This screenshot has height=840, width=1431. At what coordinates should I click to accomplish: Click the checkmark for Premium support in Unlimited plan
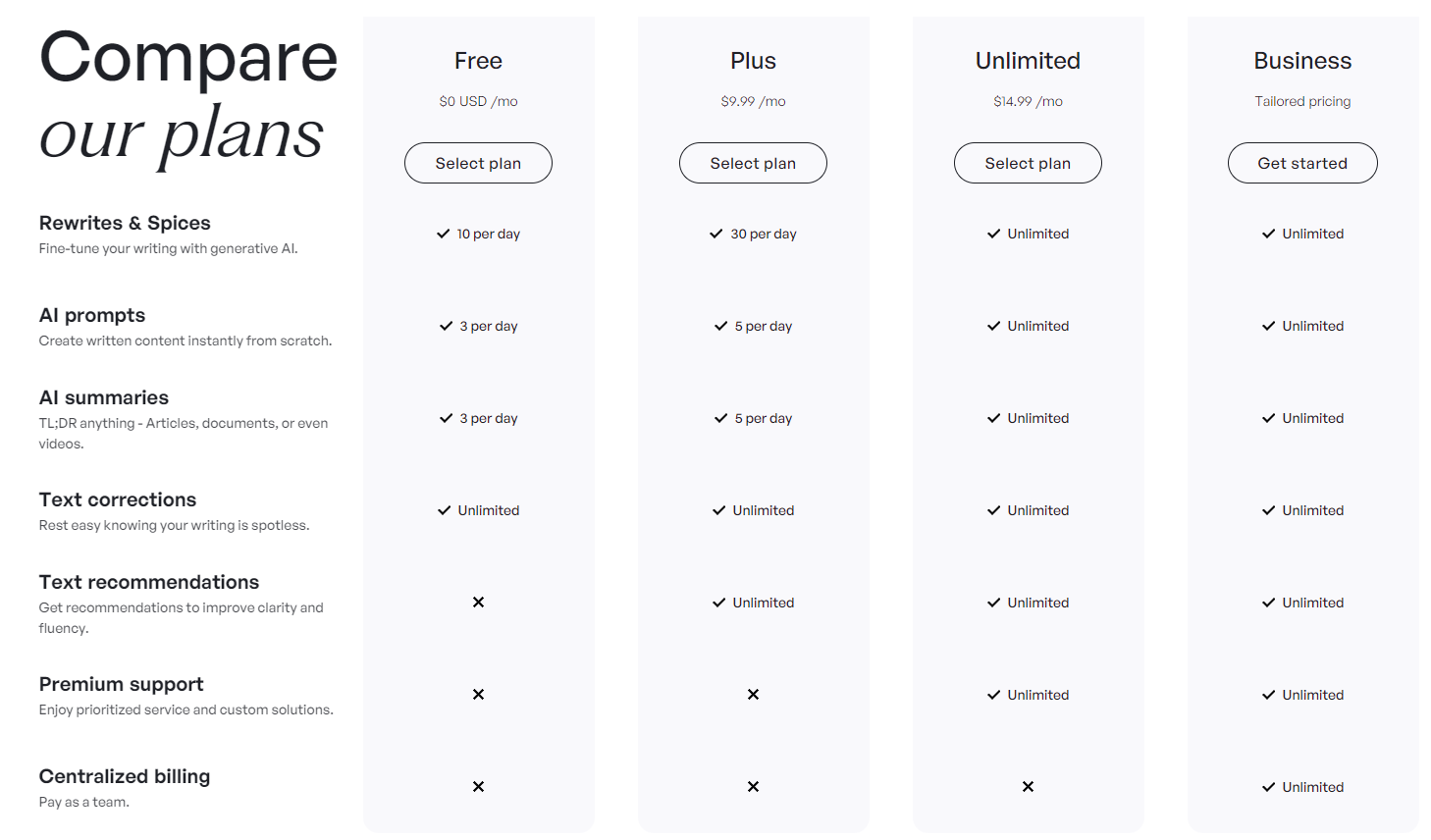tap(994, 695)
